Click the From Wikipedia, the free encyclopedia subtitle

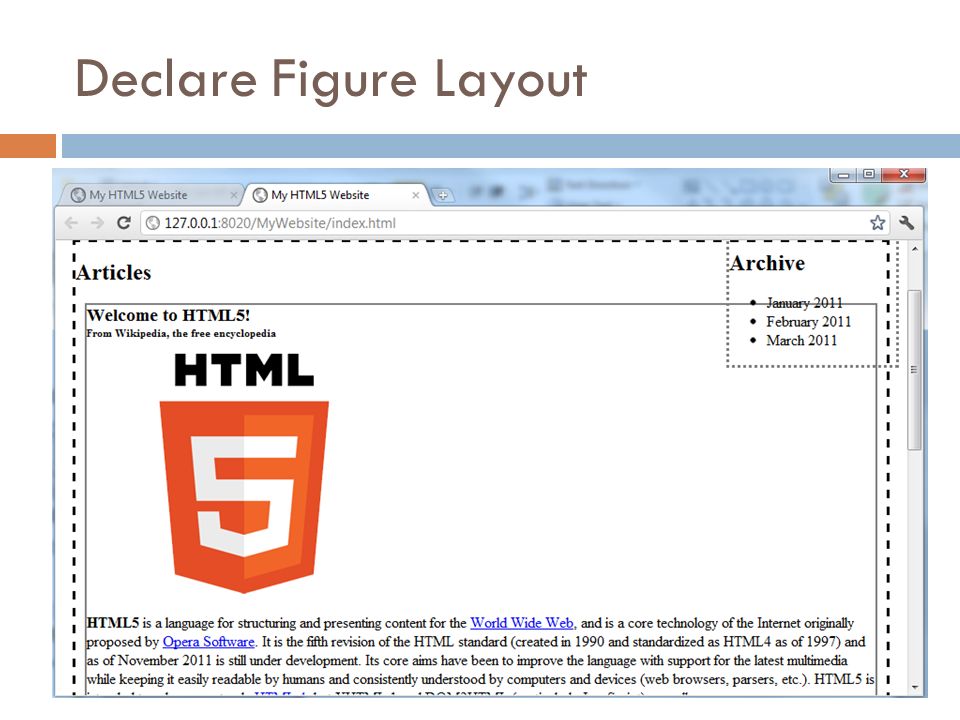tap(181, 334)
